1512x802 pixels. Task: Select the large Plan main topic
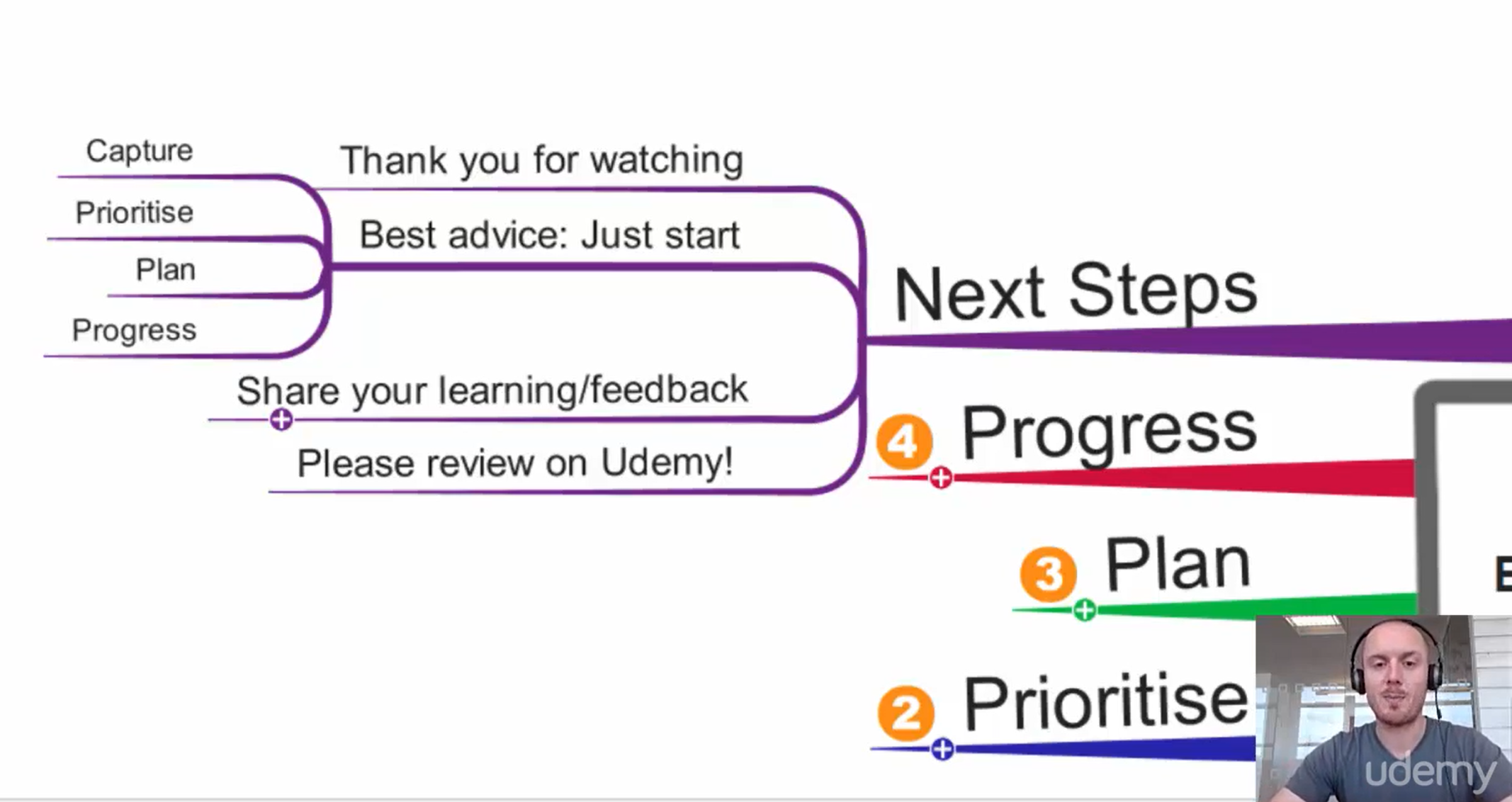coord(1178,563)
